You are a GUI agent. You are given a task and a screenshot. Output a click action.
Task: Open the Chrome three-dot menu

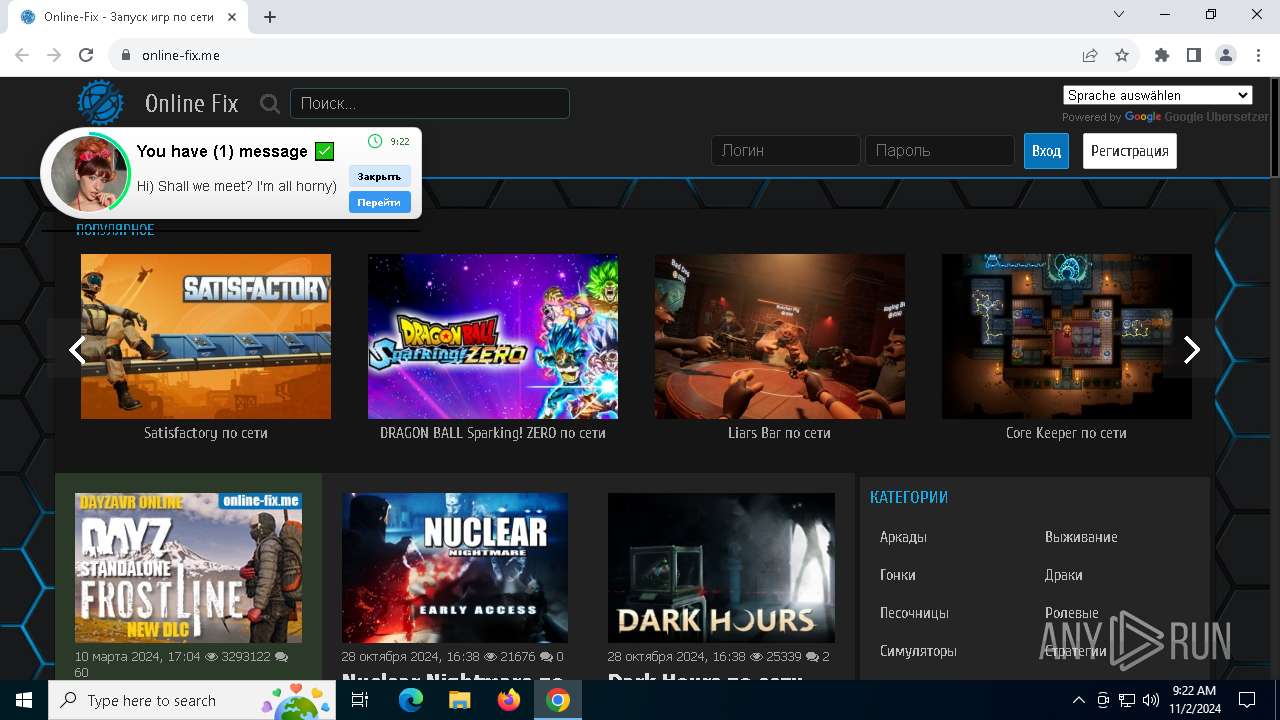[x=1257, y=55]
